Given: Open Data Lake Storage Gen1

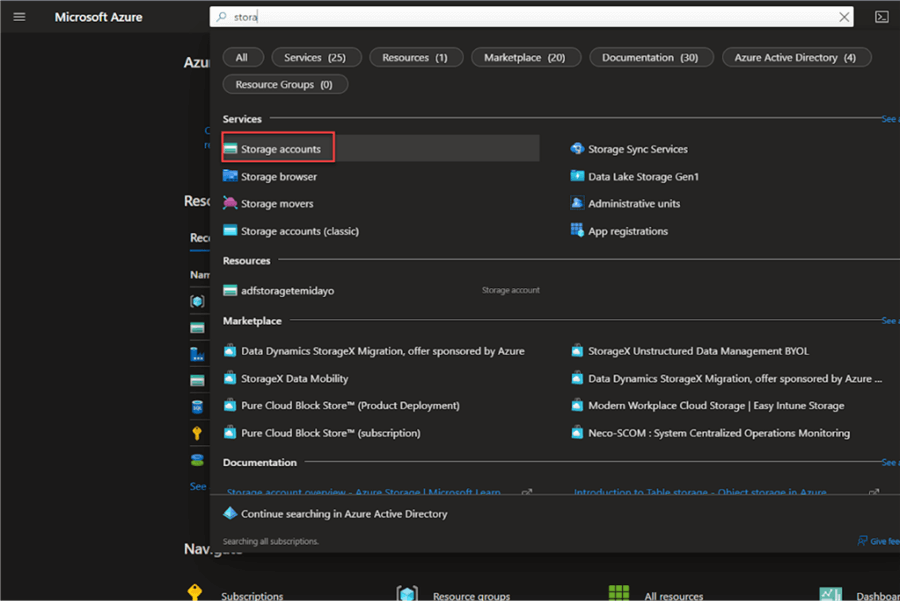Looking at the screenshot, I should pos(643,177).
